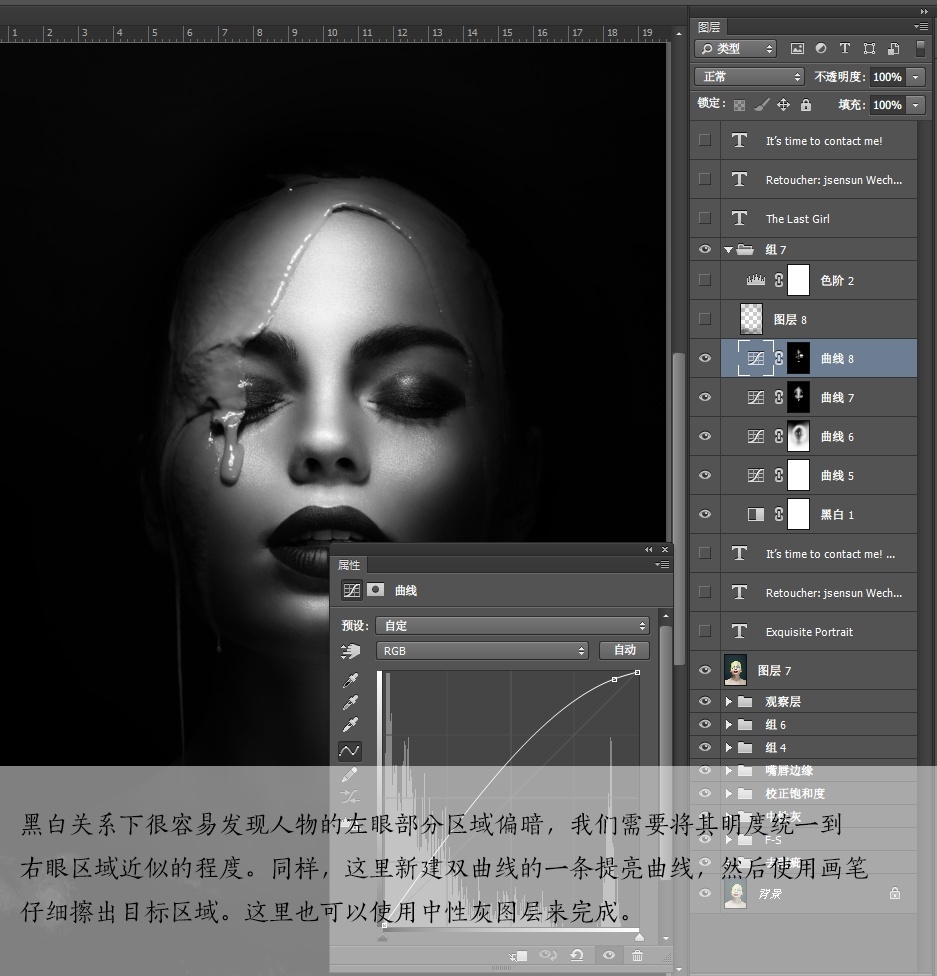The height and width of the screenshot is (976, 937).
Task: Show the top Retoucher: jsensun text layer
Action: [705, 179]
